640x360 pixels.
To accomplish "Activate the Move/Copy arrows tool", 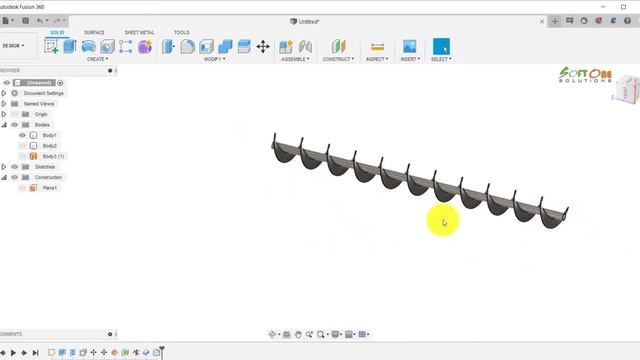I will click(263, 47).
